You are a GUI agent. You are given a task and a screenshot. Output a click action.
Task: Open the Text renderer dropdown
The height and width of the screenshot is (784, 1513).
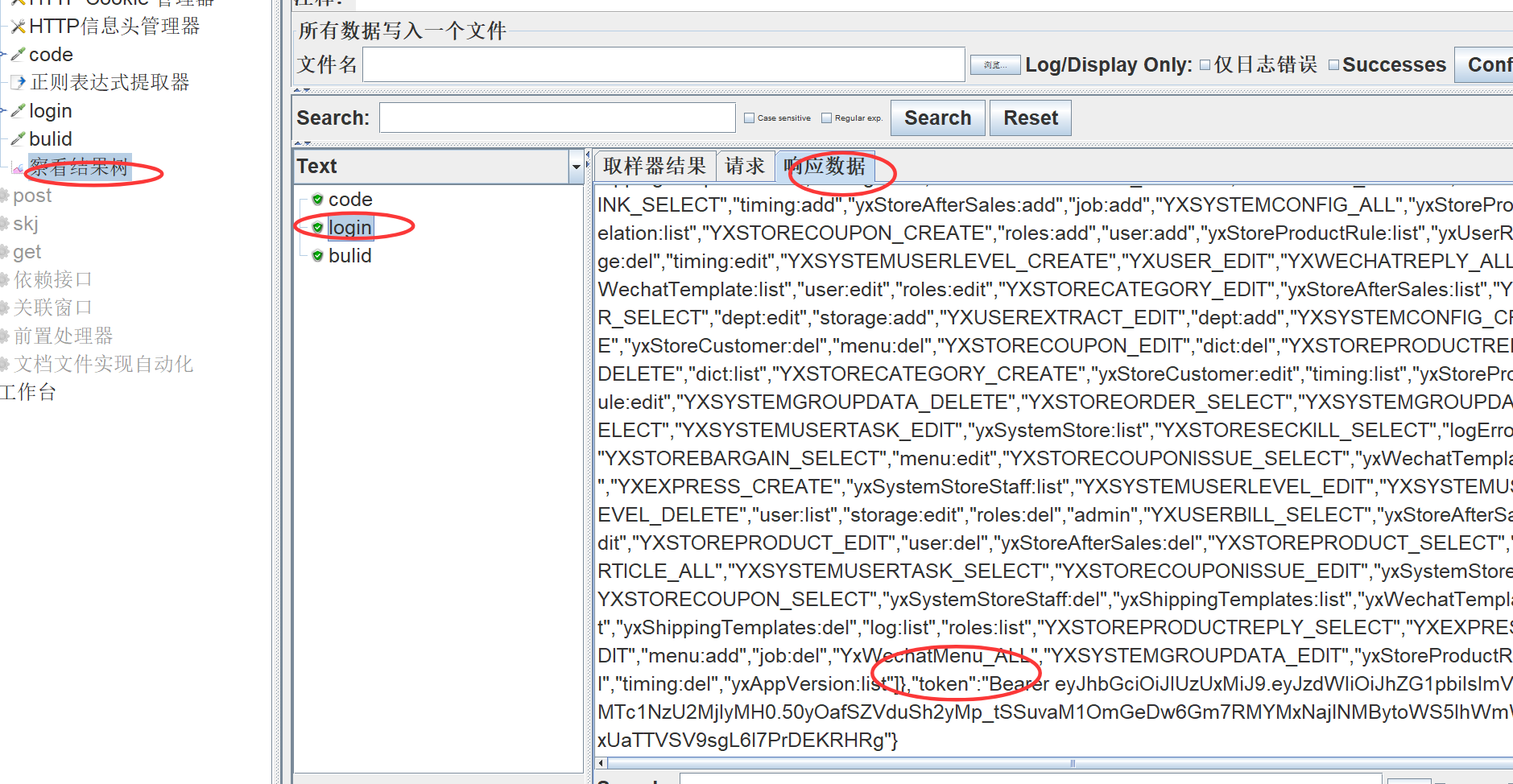pyautogui.click(x=576, y=167)
